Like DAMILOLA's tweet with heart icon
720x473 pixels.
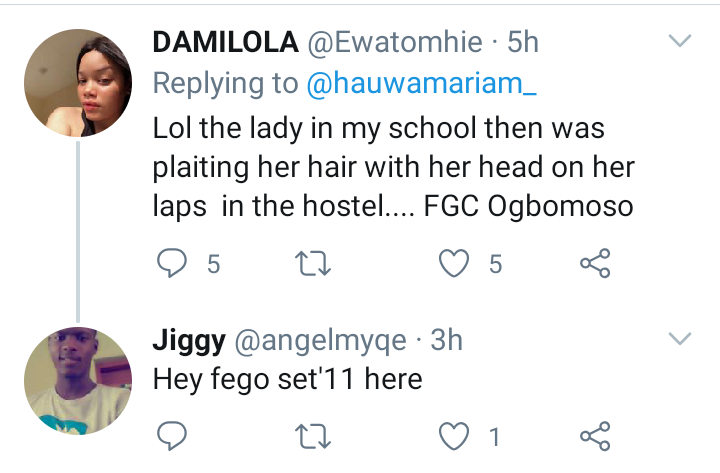[x=456, y=263]
